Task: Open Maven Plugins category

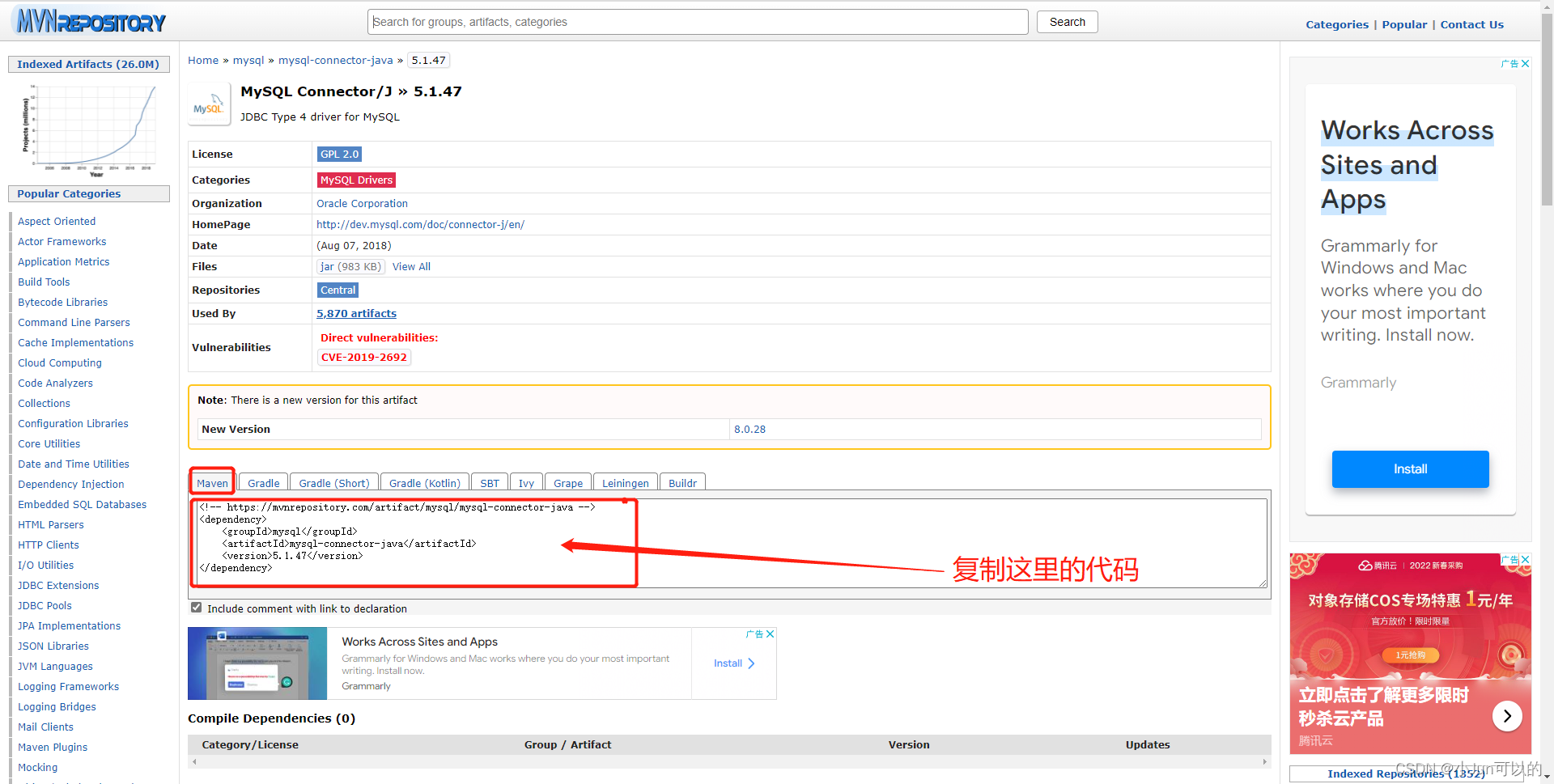Action: click(x=53, y=748)
